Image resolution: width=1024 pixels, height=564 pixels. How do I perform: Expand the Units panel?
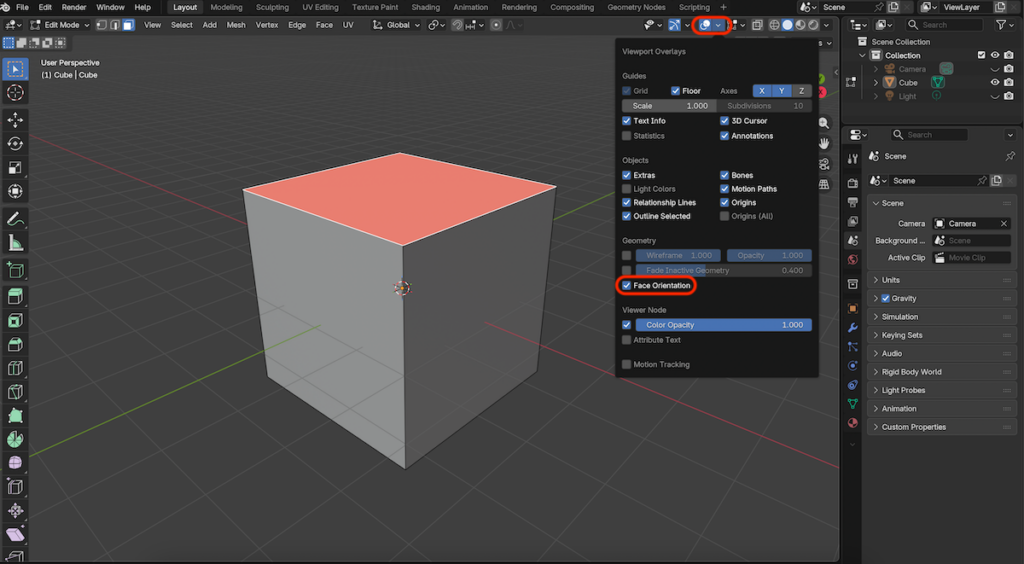tap(890, 280)
